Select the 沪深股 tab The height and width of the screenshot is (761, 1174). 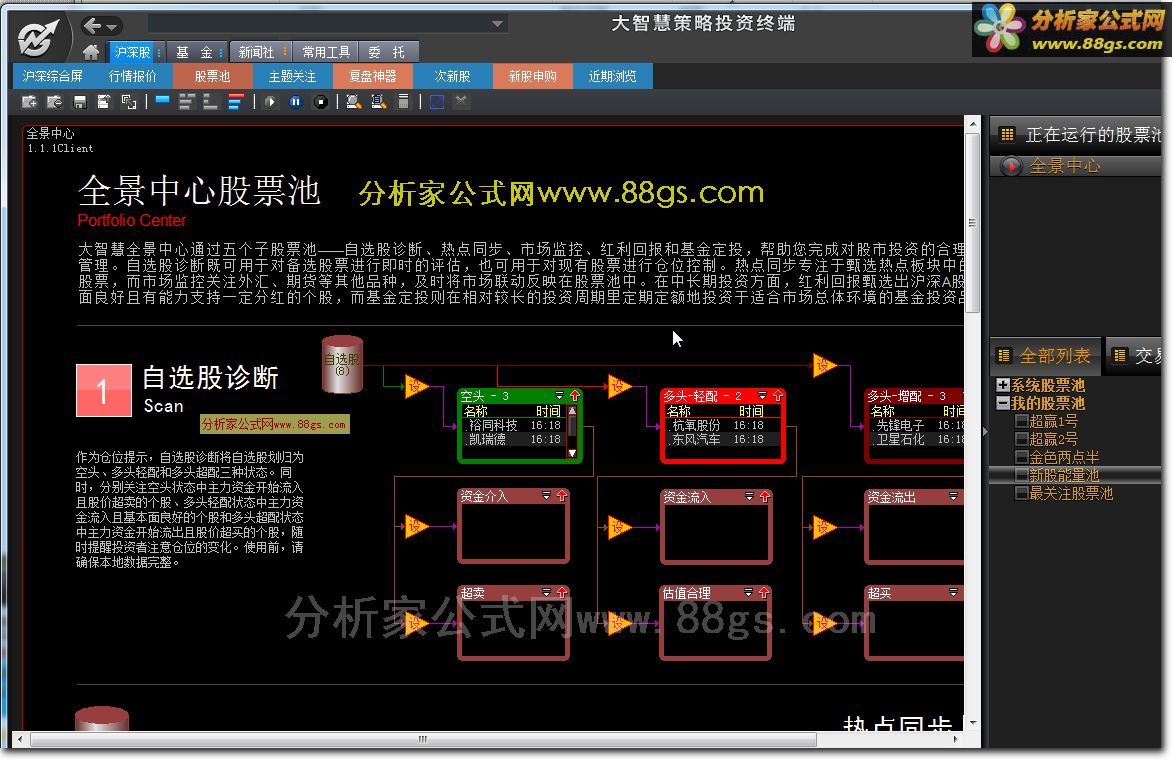click(133, 52)
